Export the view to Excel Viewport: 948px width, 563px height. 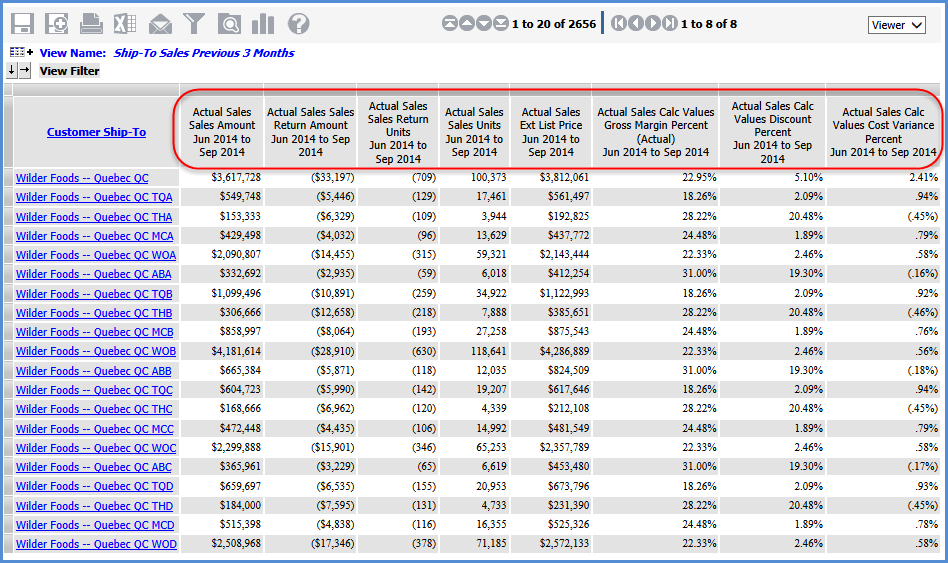tap(125, 24)
